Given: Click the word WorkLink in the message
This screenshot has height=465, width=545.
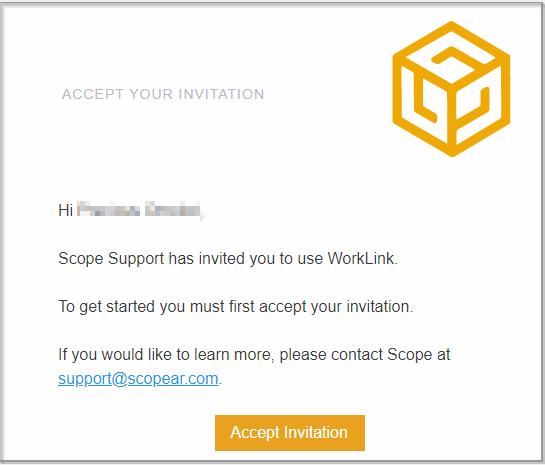Looking at the screenshot, I should (360, 259).
